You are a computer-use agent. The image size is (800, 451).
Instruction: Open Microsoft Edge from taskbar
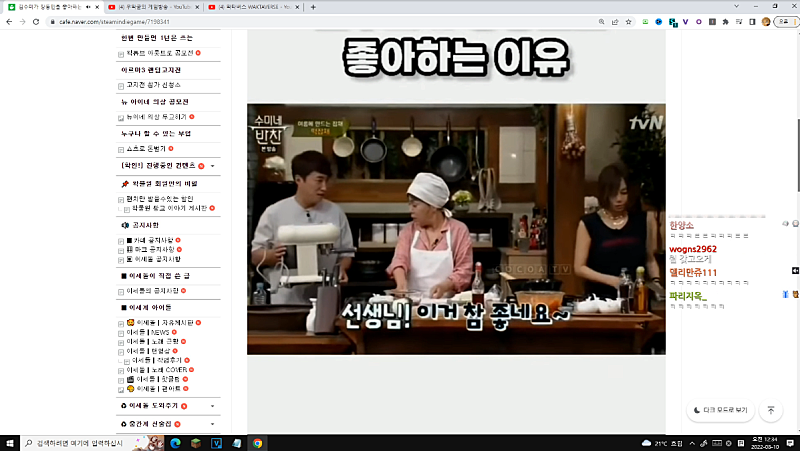coord(175,443)
